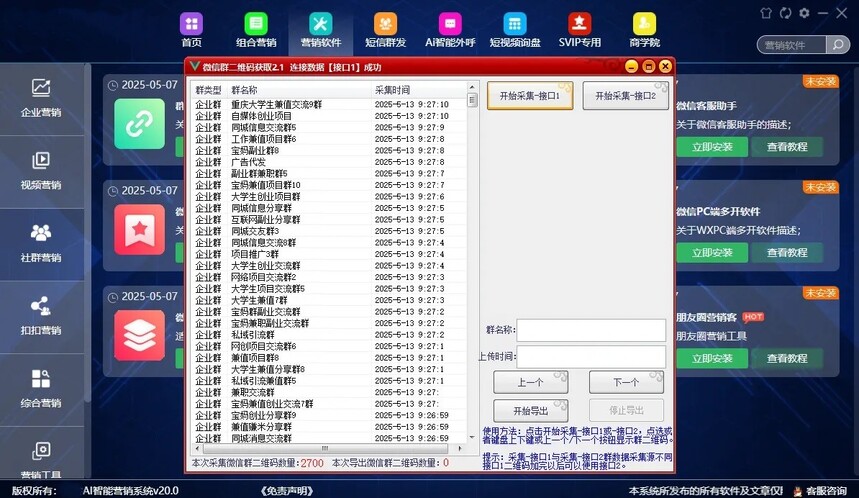Select row 私域引流群
The width and height of the screenshot is (859, 498).
pyautogui.click(x=329, y=334)
